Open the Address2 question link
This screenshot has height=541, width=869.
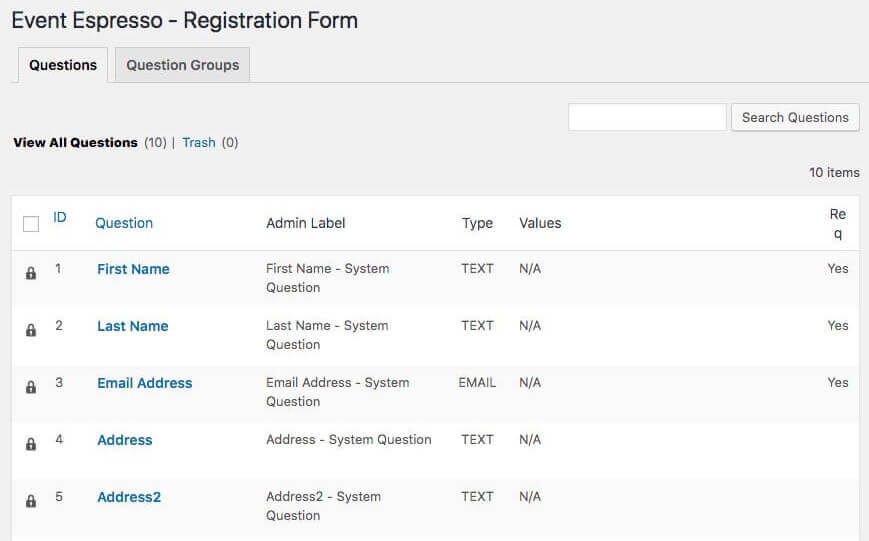coord(129,497)
